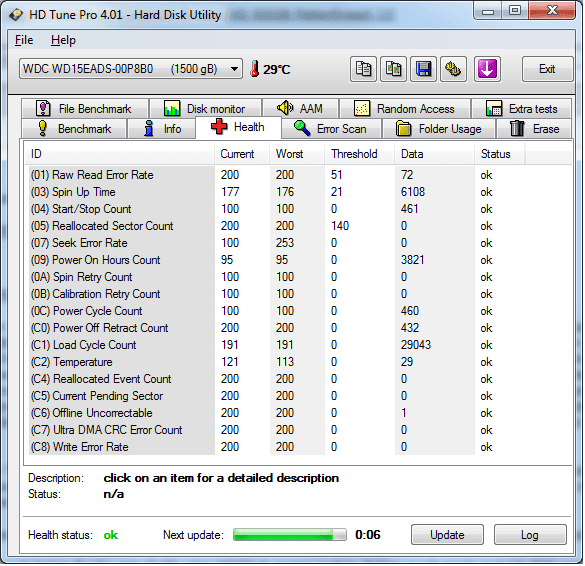Switch to the File Benchmark tab

click(x=85, y=109)
